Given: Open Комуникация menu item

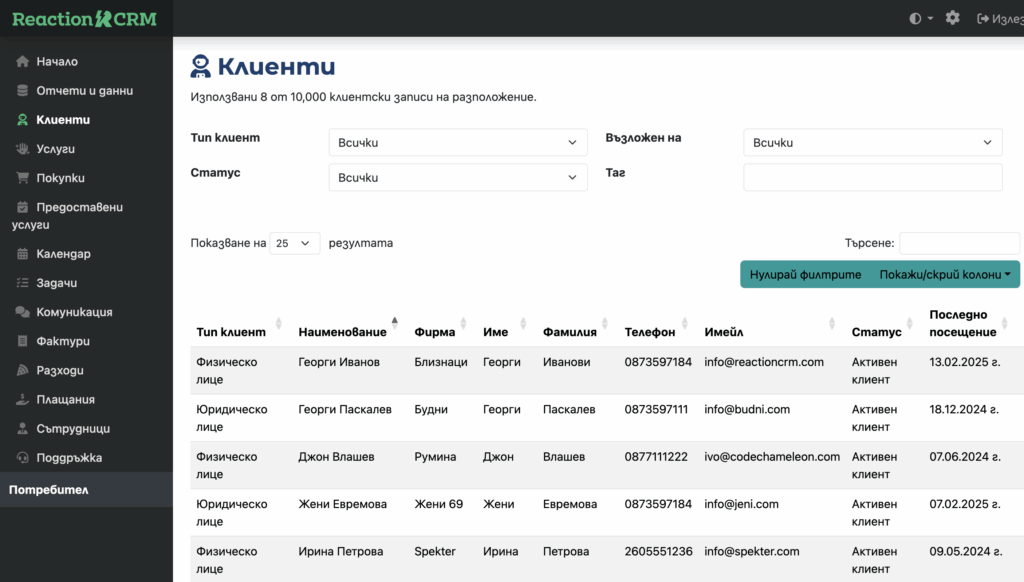Looking at the screenshot, I should pos(74,312).
